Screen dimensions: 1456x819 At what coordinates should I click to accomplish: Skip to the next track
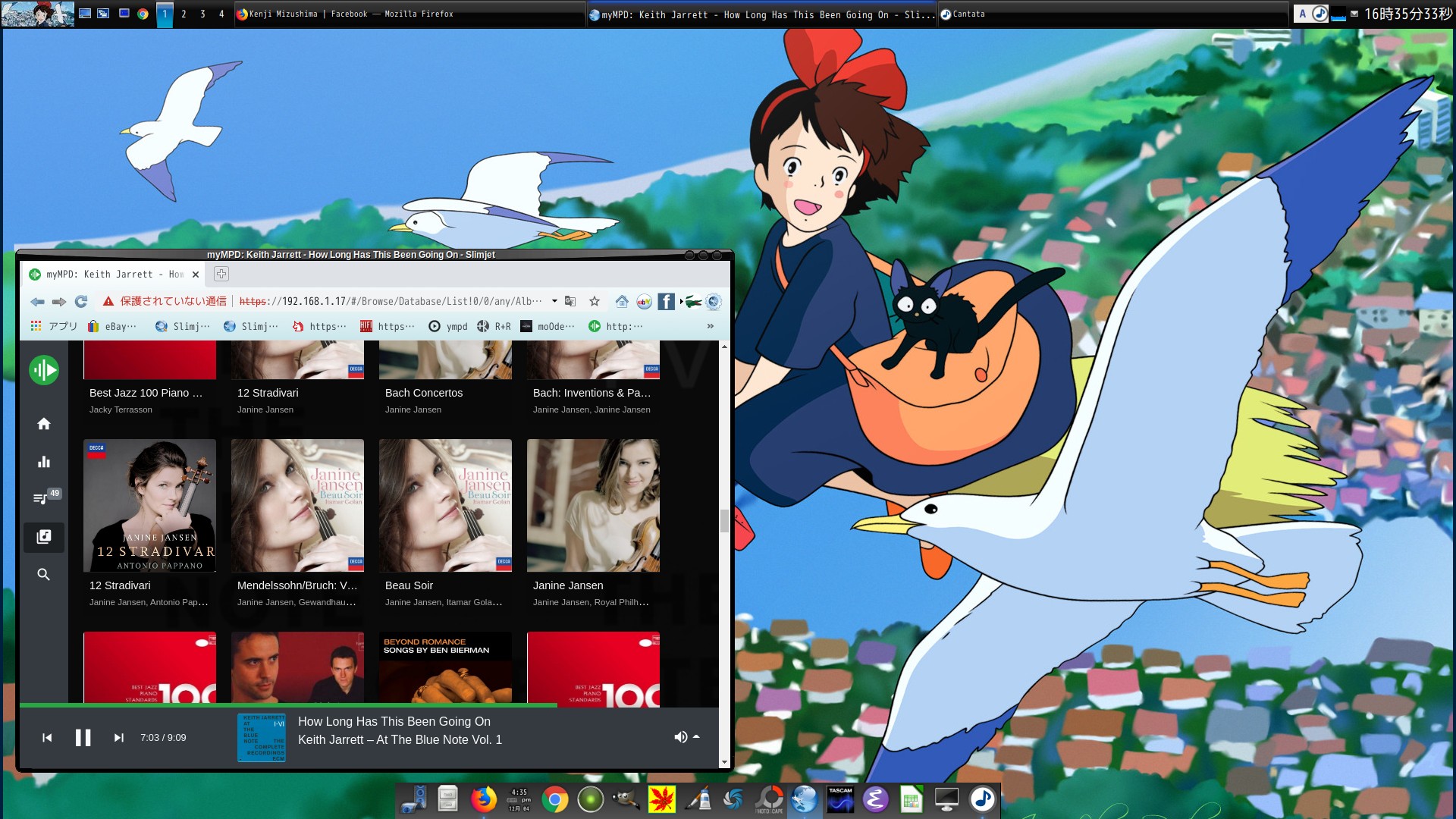tap(118, 738)
